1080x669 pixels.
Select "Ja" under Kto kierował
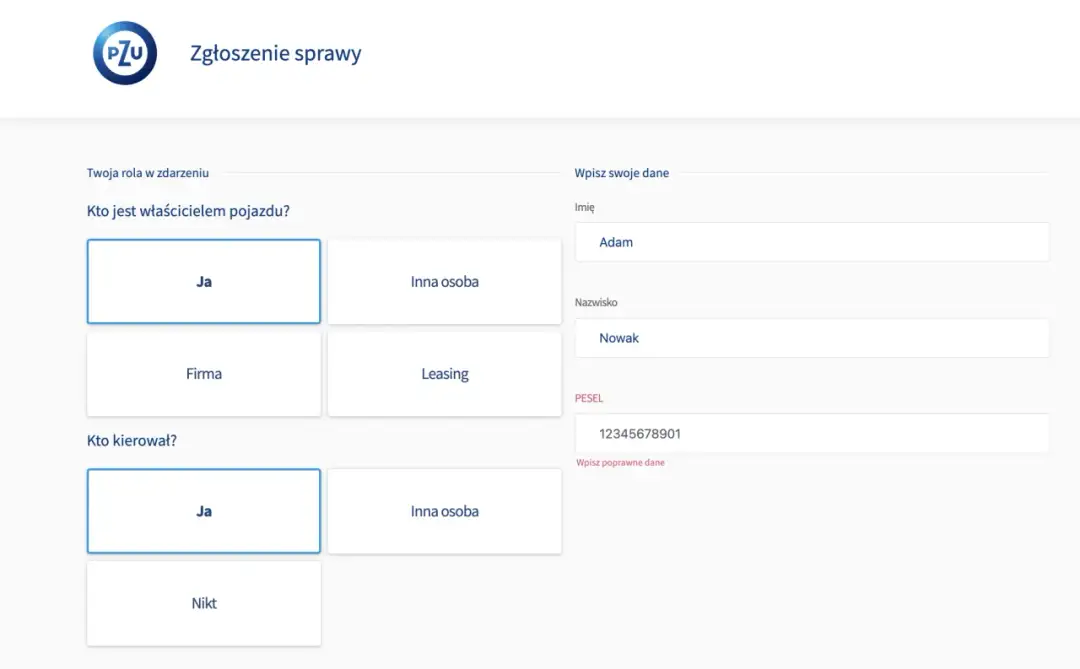(x=203, y=510)
